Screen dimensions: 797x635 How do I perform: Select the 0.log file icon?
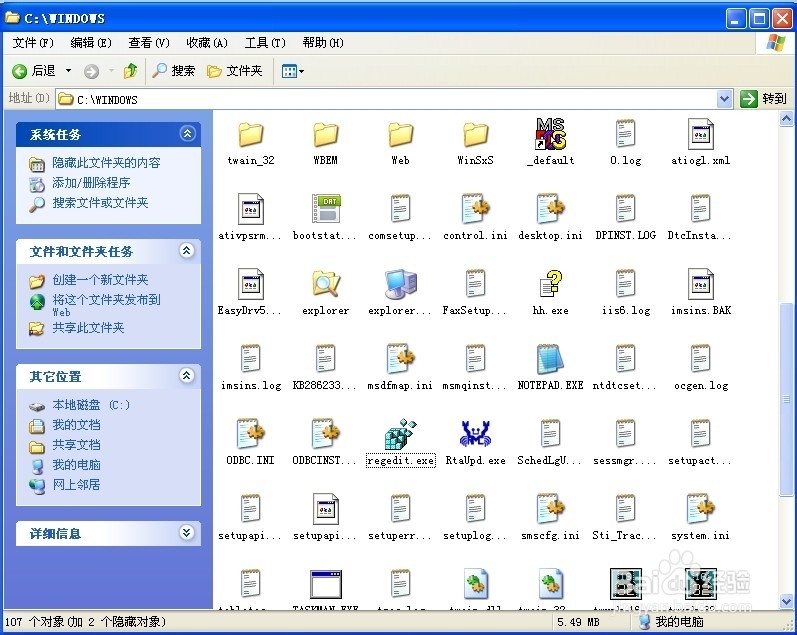pos(626,134)
